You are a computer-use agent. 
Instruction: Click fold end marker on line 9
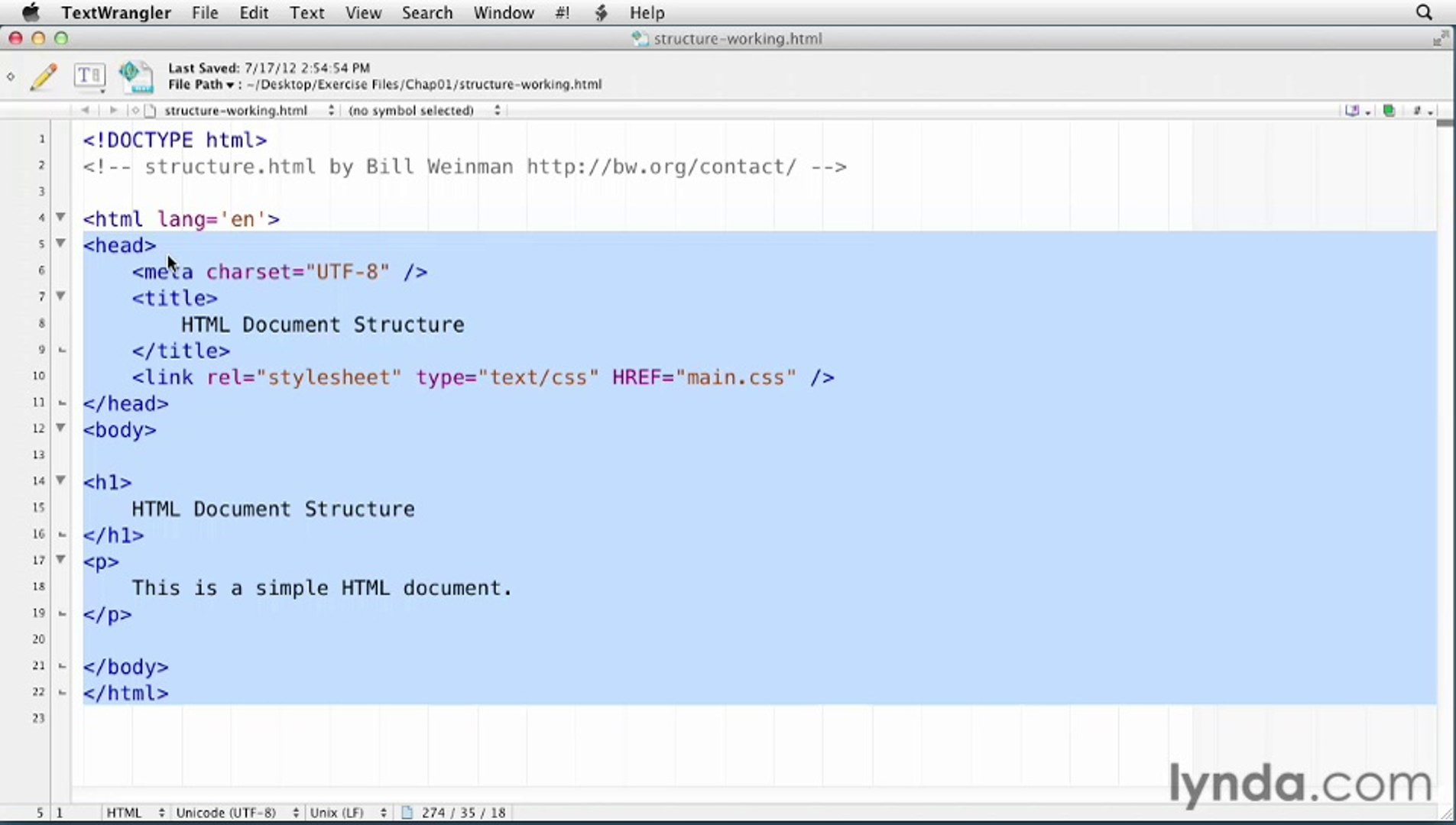click(63, 351)
